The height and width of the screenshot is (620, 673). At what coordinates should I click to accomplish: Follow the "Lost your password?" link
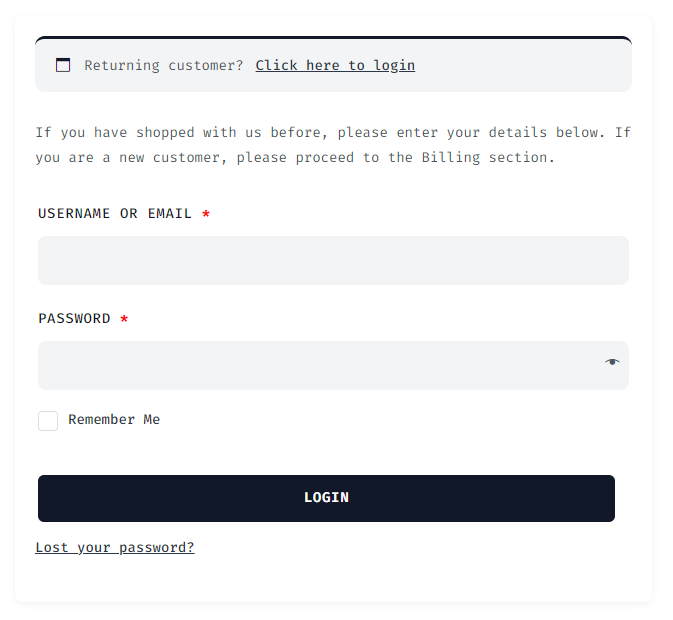(115, 548)
